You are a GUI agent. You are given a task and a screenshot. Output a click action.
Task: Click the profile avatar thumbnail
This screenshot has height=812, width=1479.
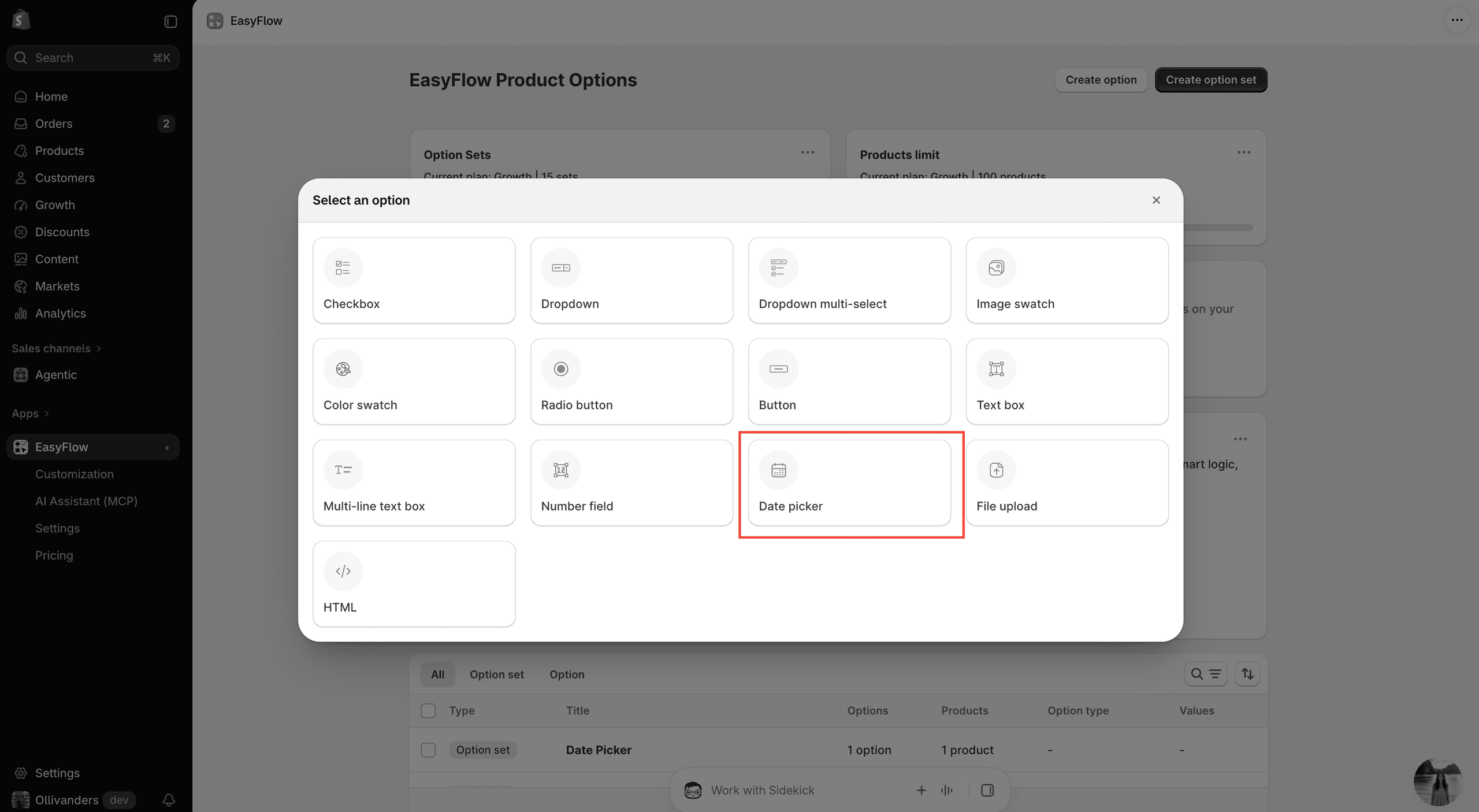(1437, 781)
